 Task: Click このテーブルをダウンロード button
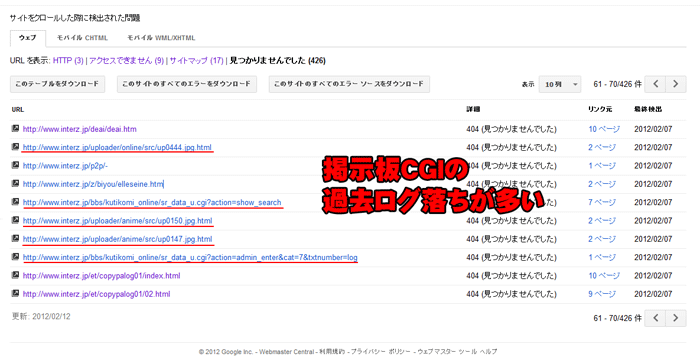[x=57, y=84]
